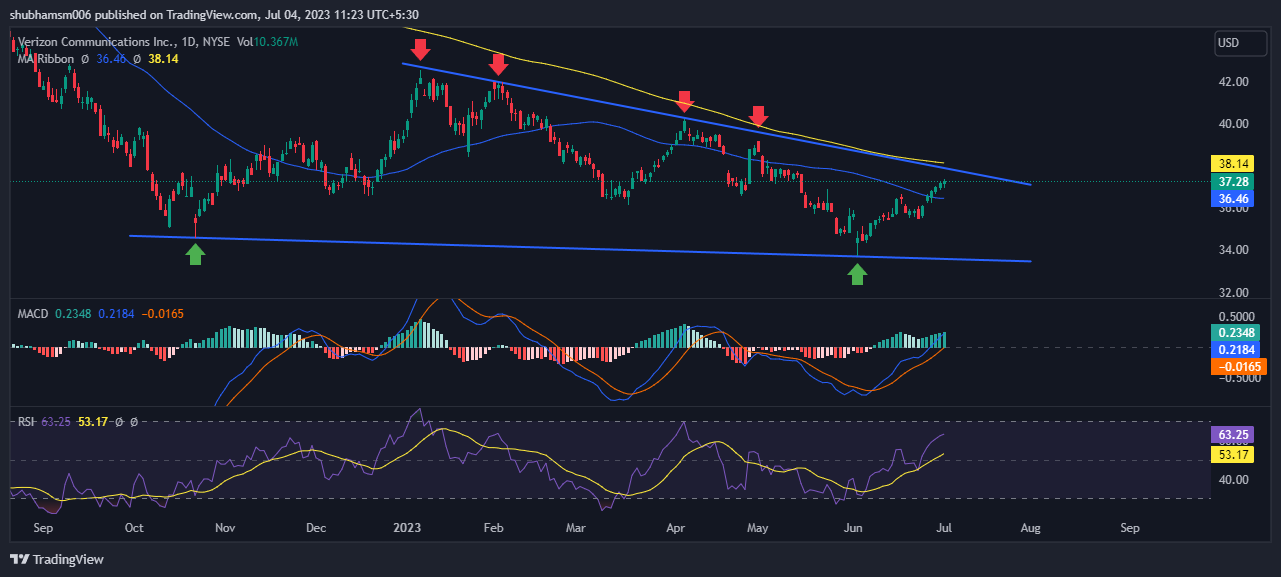Select the MA Ribbon indicator label

(x=46, y=59)
